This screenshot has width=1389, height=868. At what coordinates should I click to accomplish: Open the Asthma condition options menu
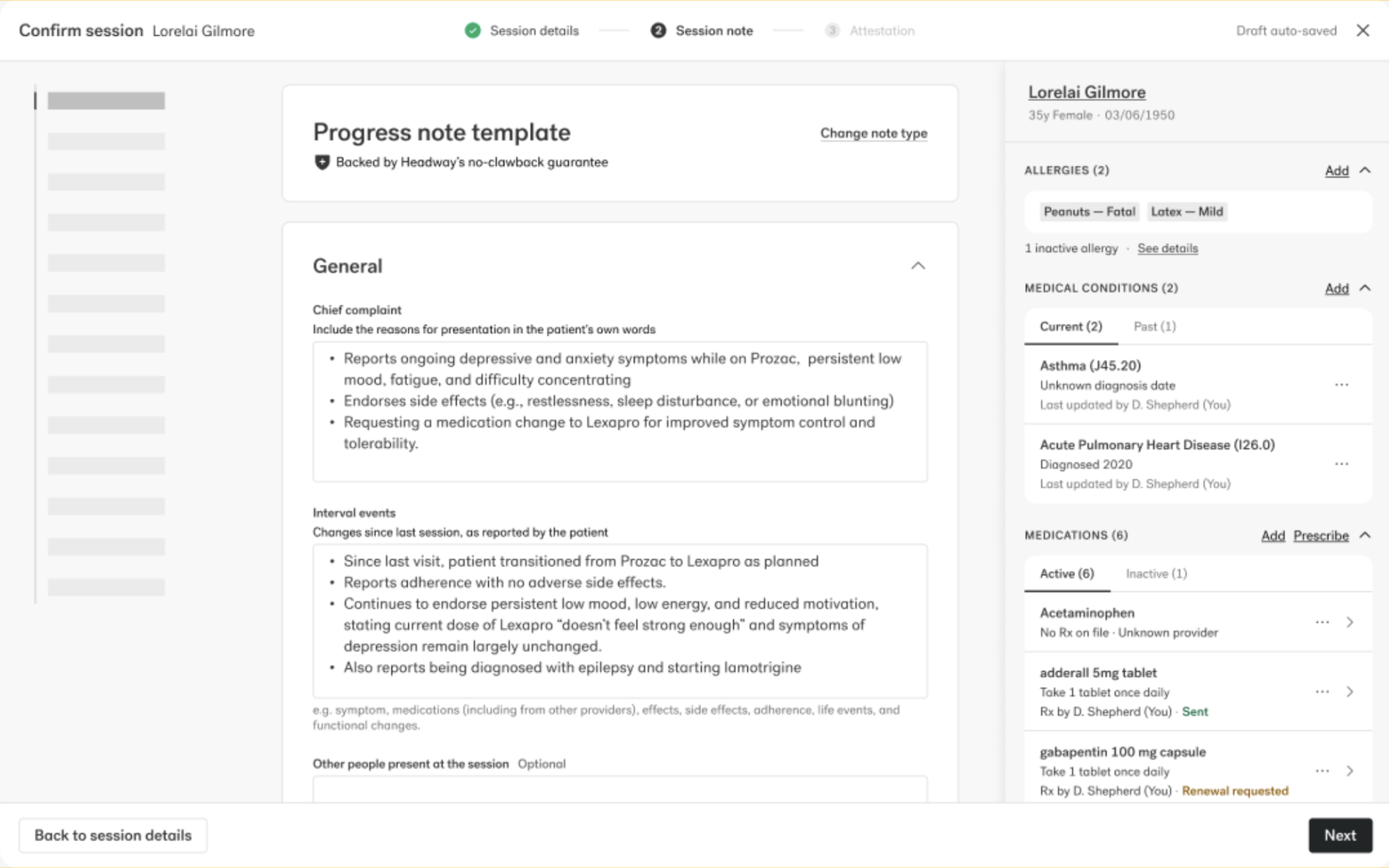coord(1341,385)
